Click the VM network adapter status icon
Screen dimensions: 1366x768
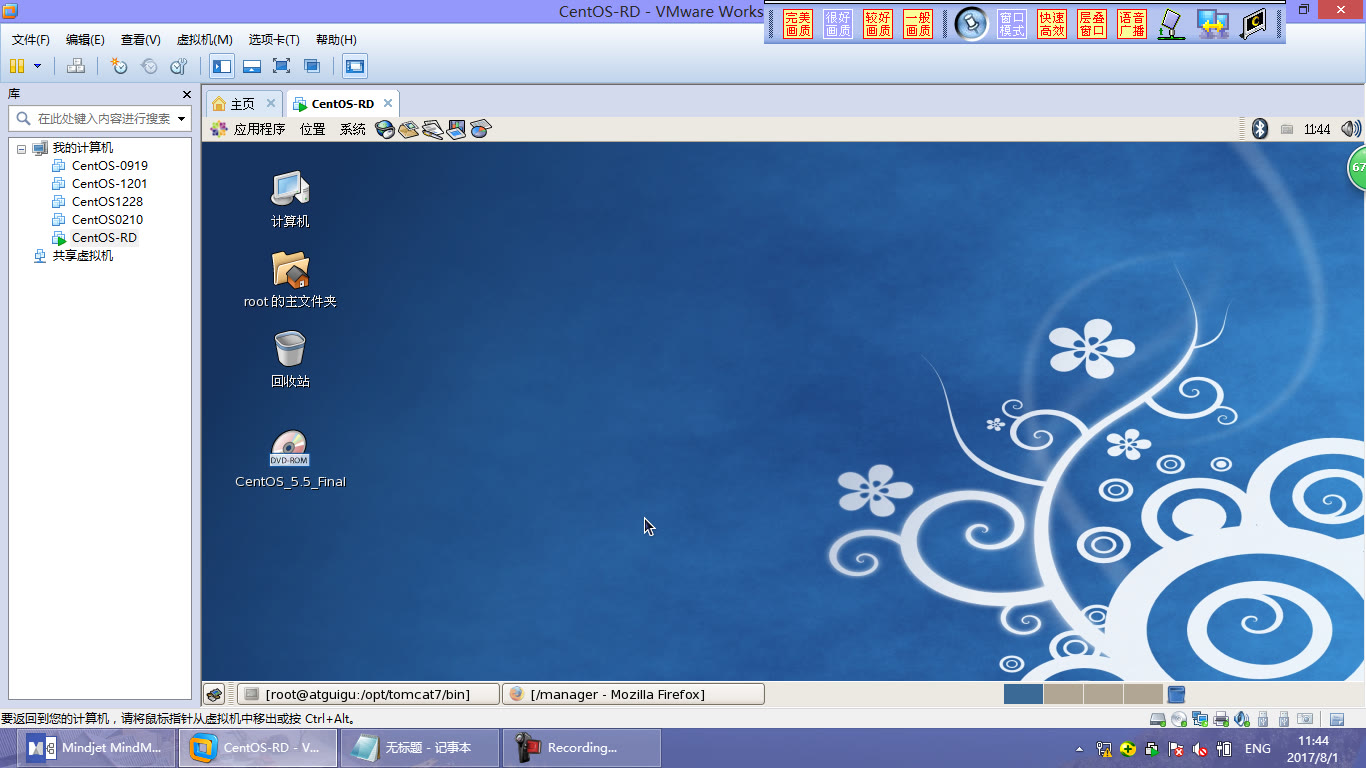(1200, 719)
